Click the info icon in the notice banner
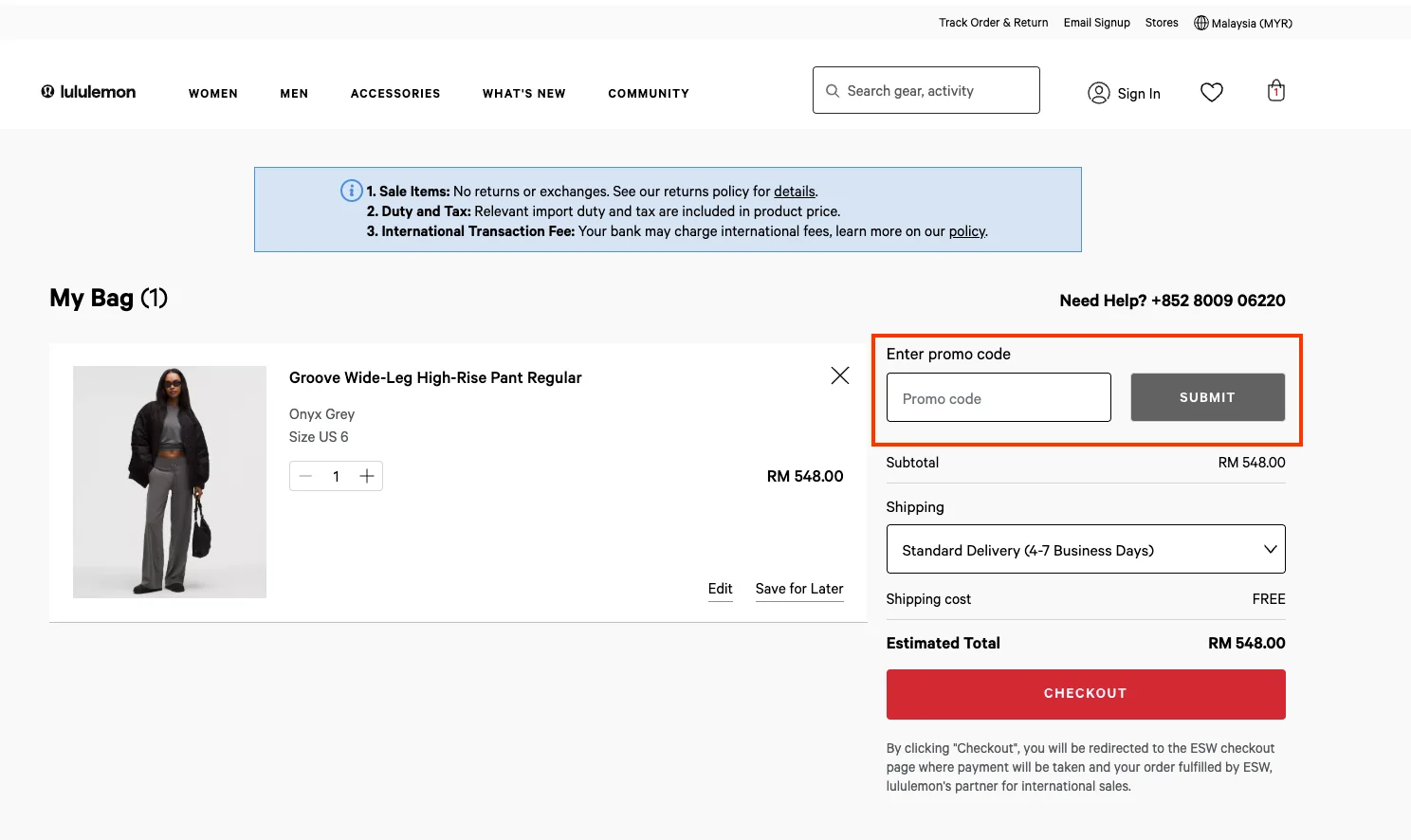1411x840 pixels. (351, 191)
